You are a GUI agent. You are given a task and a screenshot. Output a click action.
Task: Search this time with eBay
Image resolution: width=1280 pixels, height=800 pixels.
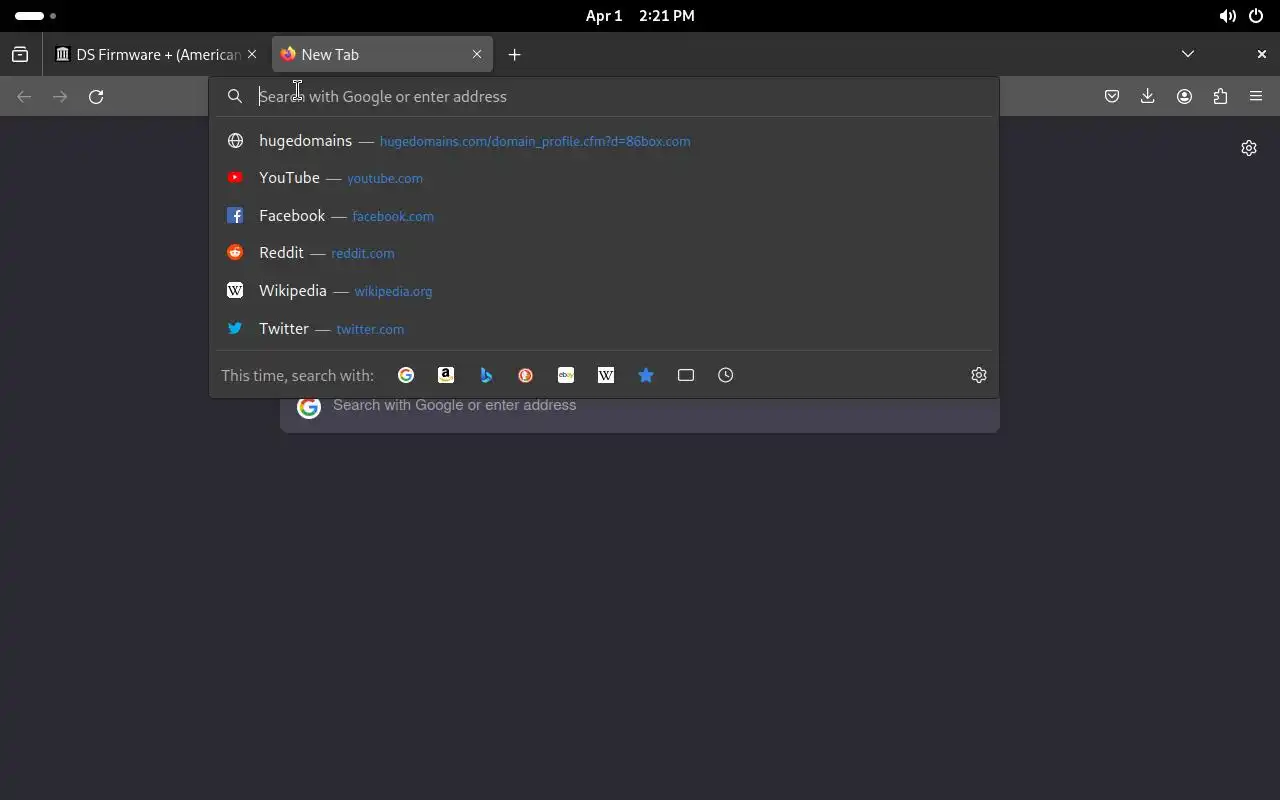click(566, 375)
